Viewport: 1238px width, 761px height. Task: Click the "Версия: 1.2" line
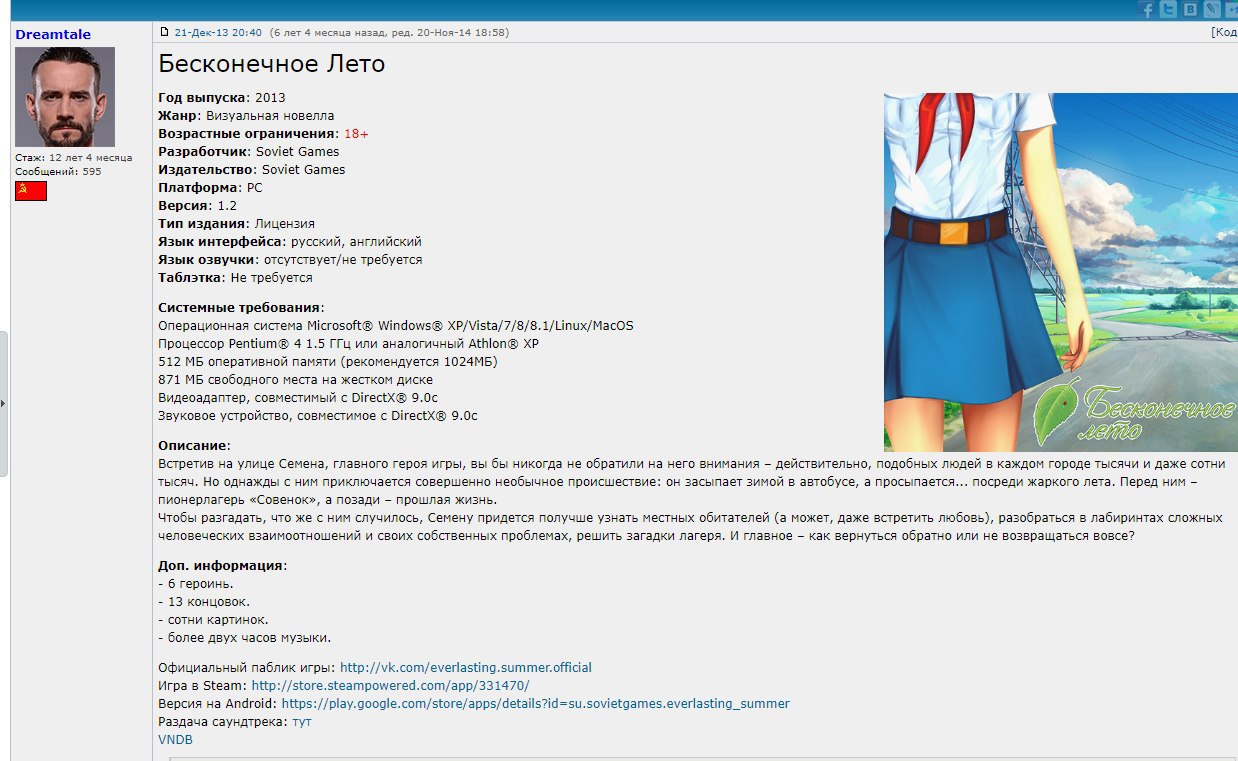(198, 205)
